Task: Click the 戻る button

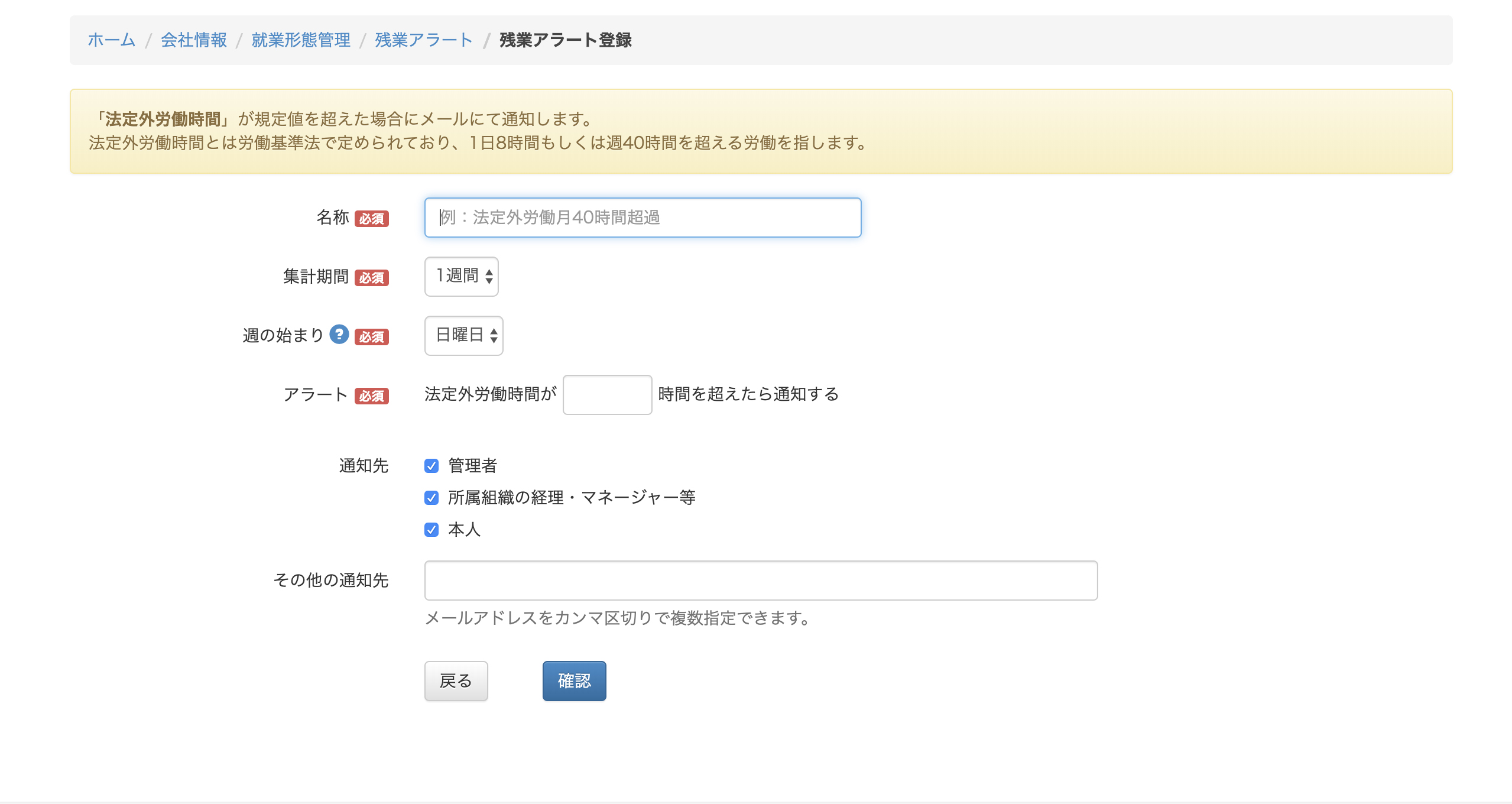Action: 456,681
